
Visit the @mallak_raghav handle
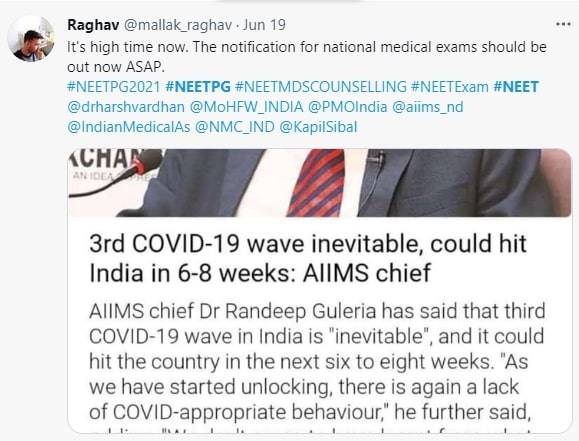(x=177, y=25)
